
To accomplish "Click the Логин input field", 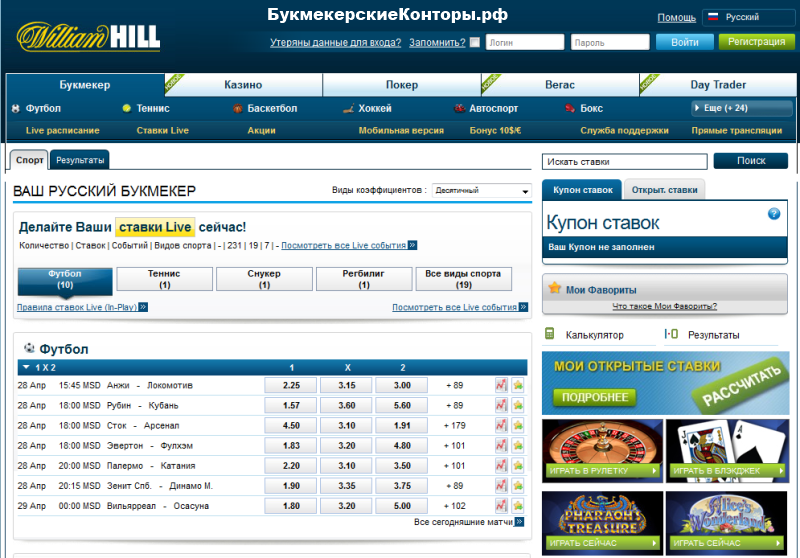I will click(525, 42).
